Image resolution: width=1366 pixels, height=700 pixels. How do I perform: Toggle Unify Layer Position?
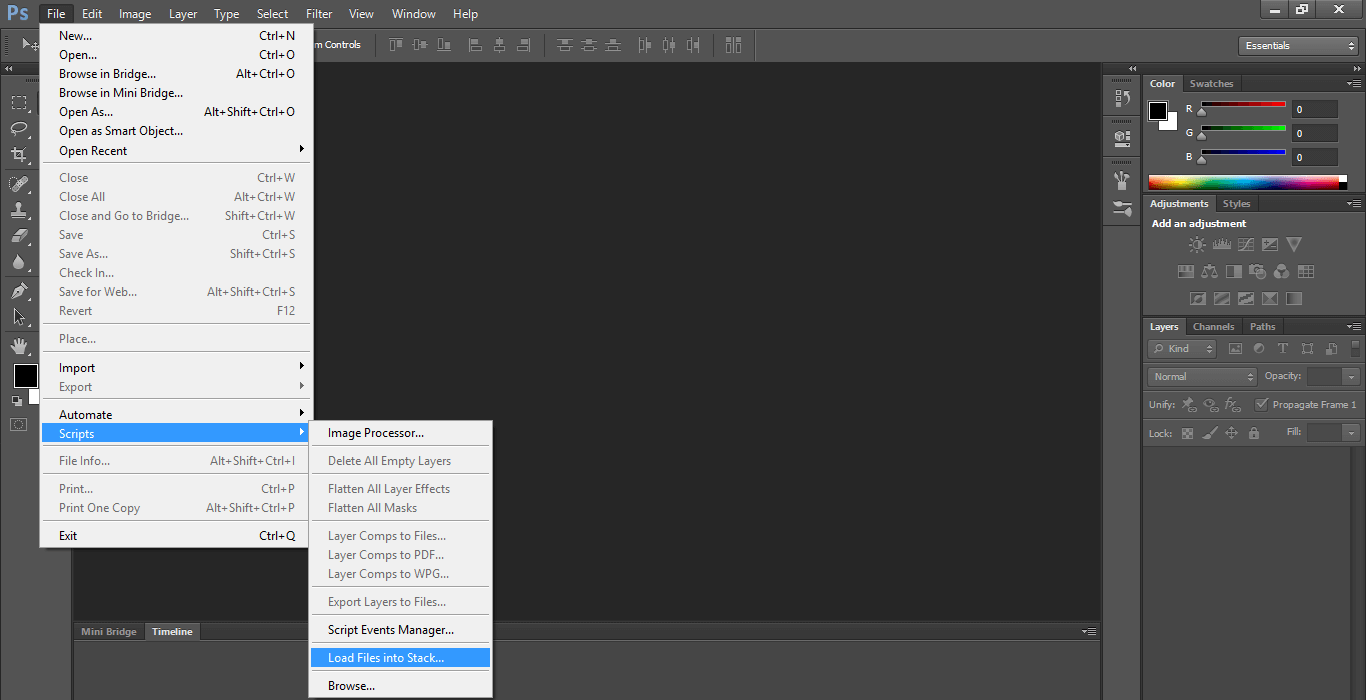point(1189,405)
